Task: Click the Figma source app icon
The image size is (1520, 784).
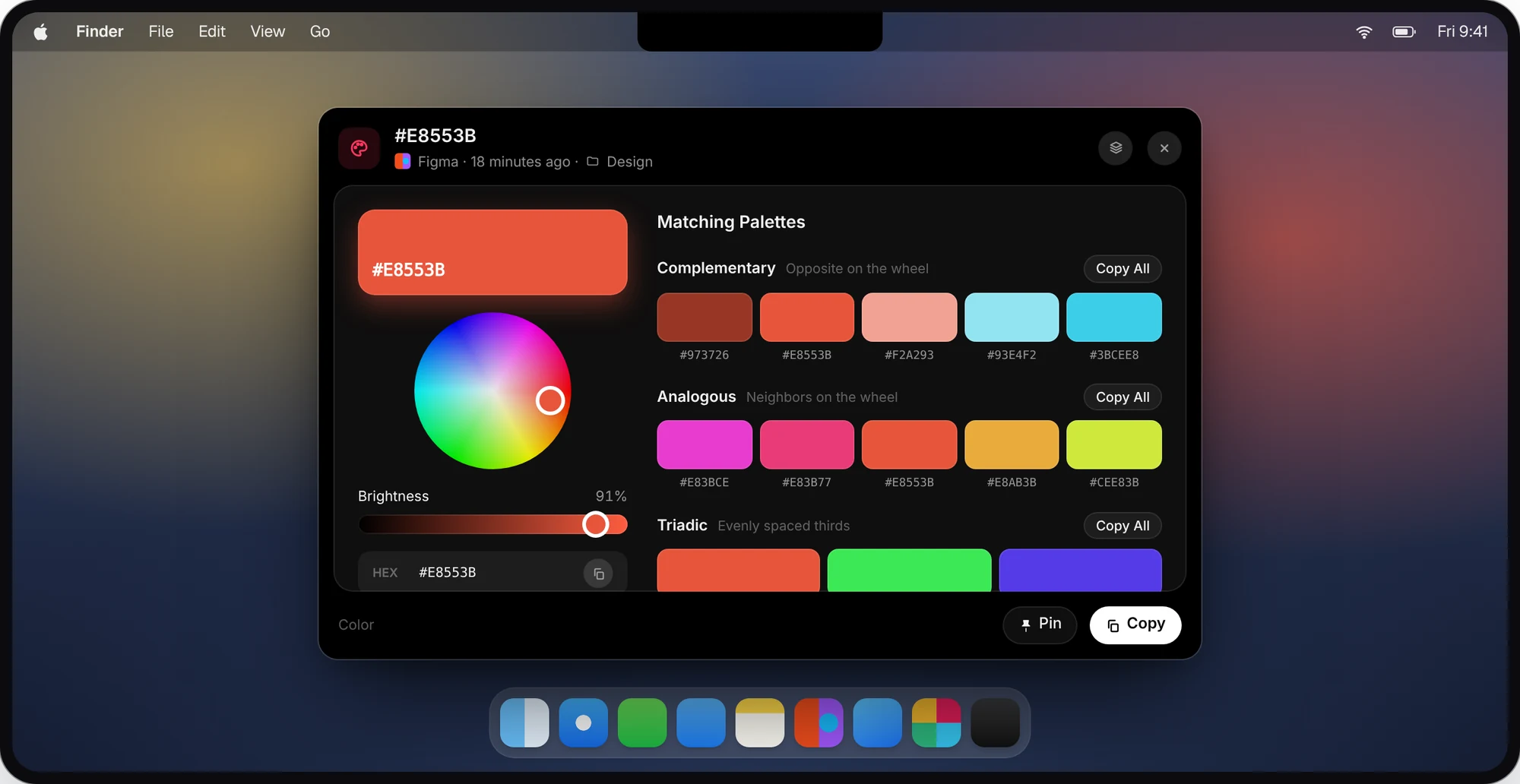Action: (x=403, y=161)
